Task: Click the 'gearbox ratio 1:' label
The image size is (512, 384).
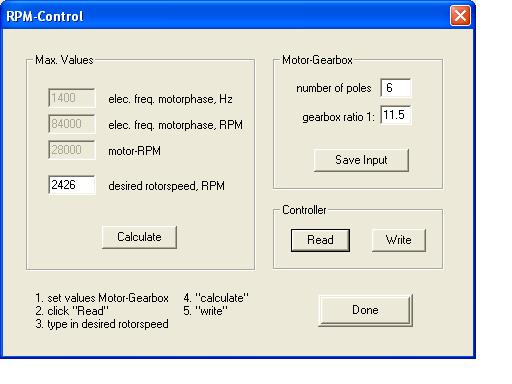Action: tap(338, 117)
